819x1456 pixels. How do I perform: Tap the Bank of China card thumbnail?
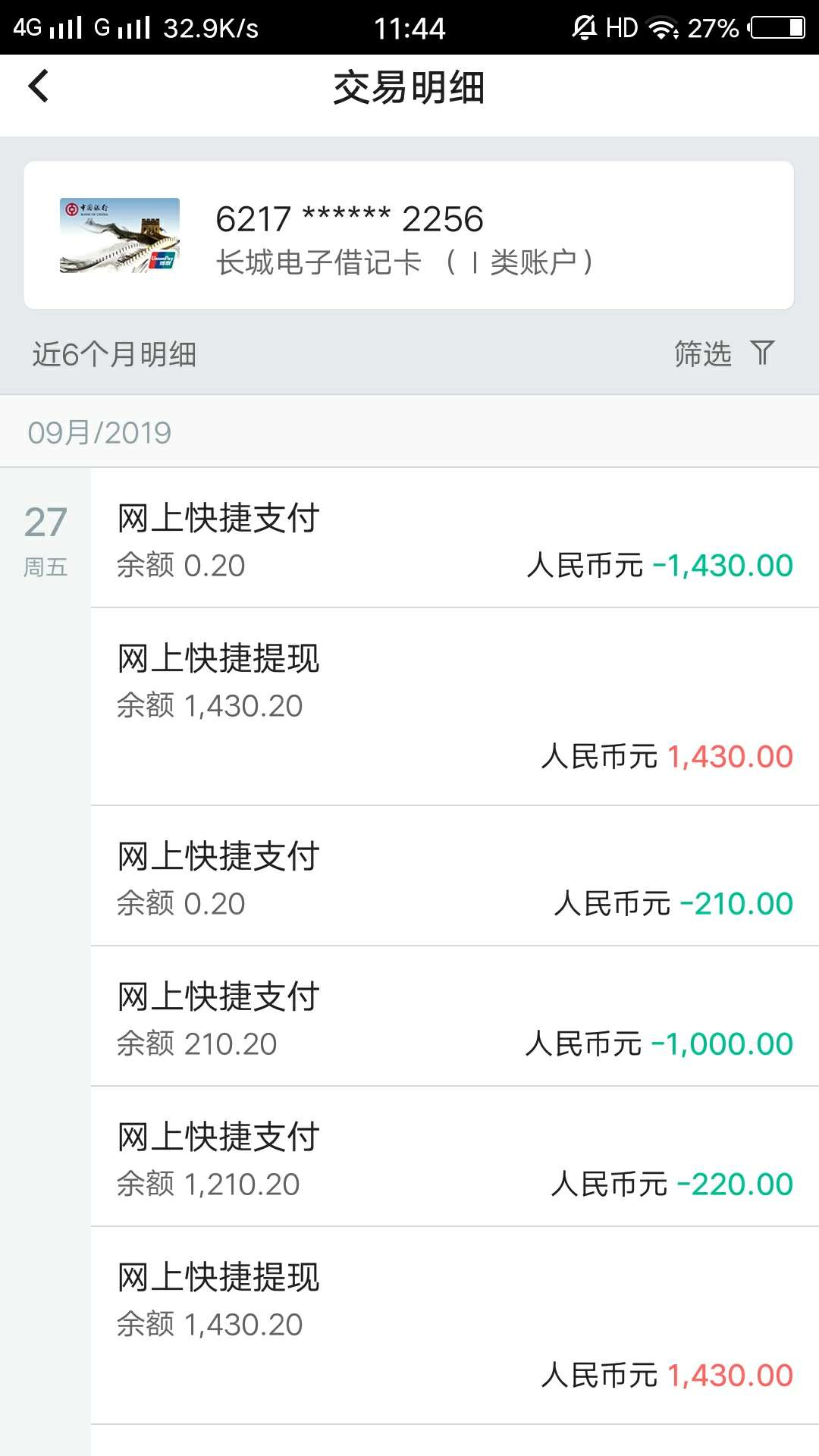(x=120, y=235)
